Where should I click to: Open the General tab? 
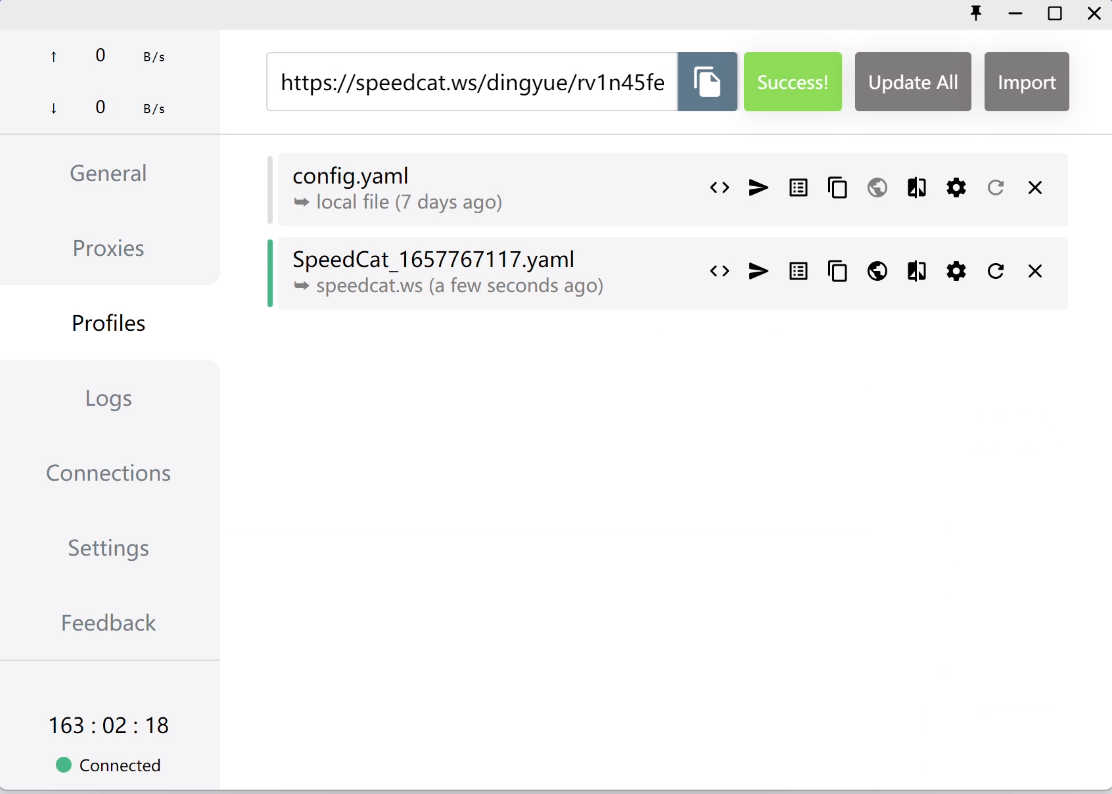pos(108,173)
